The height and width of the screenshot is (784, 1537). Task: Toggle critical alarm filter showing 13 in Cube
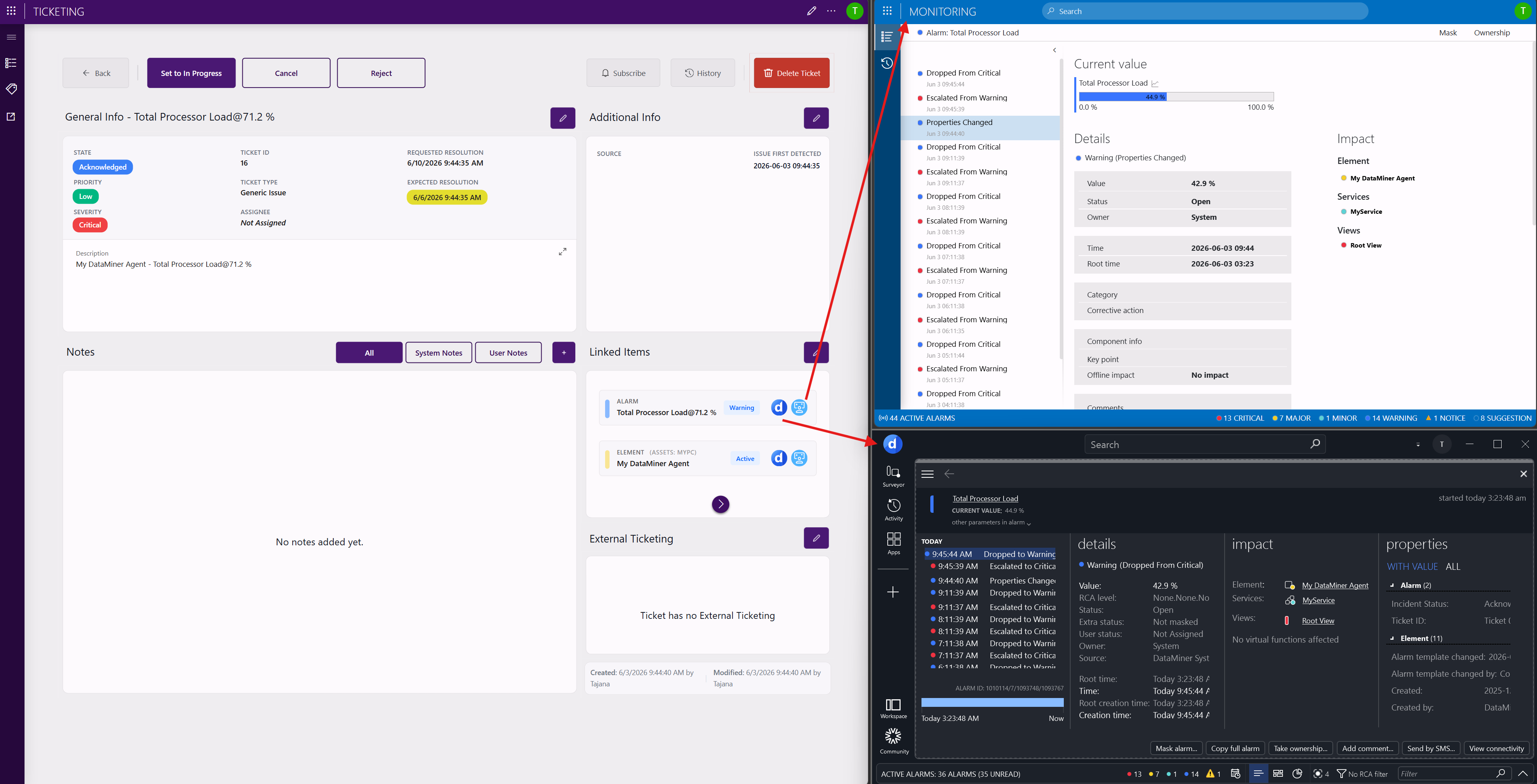click(1134, 774)
